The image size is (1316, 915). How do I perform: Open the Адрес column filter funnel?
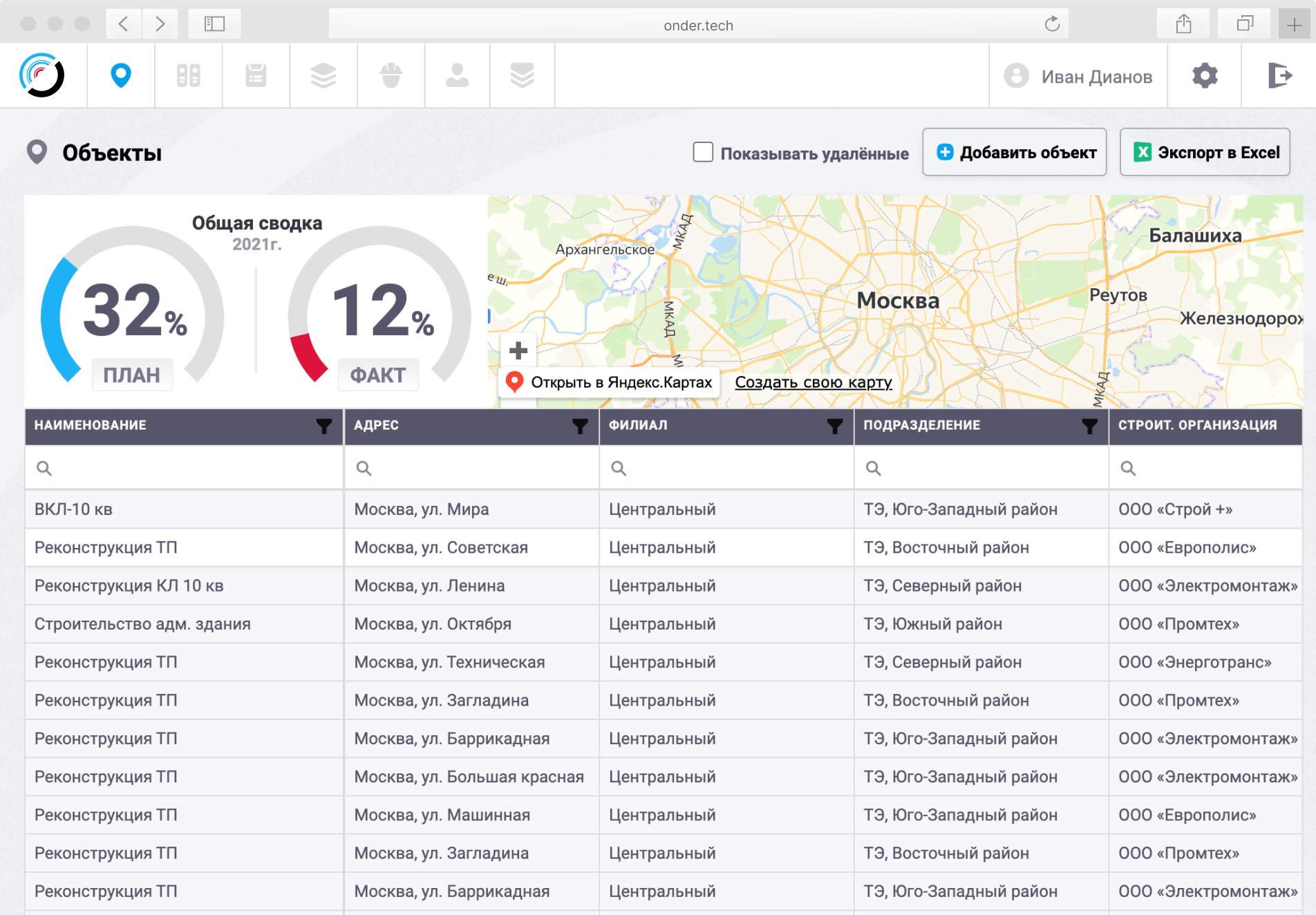click(x=581, y=426)
